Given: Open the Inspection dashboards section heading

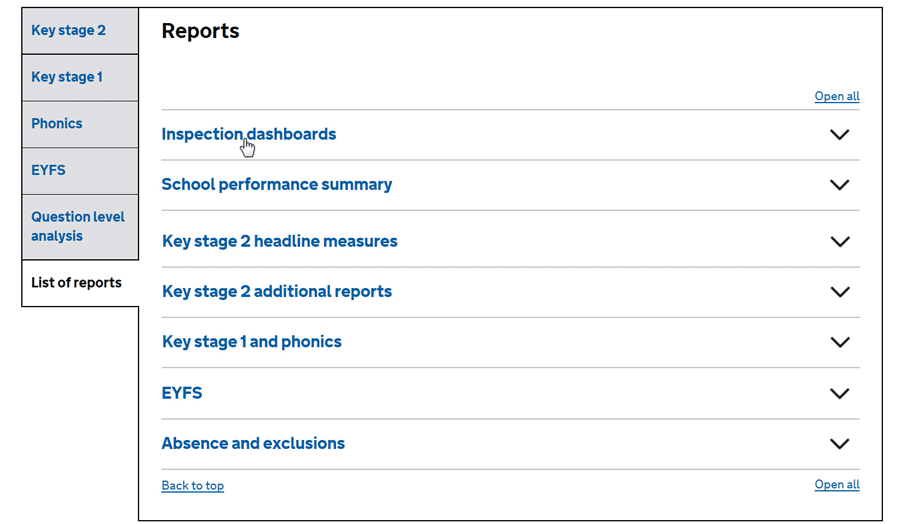Looking at the screenshot, I should 249,134.
